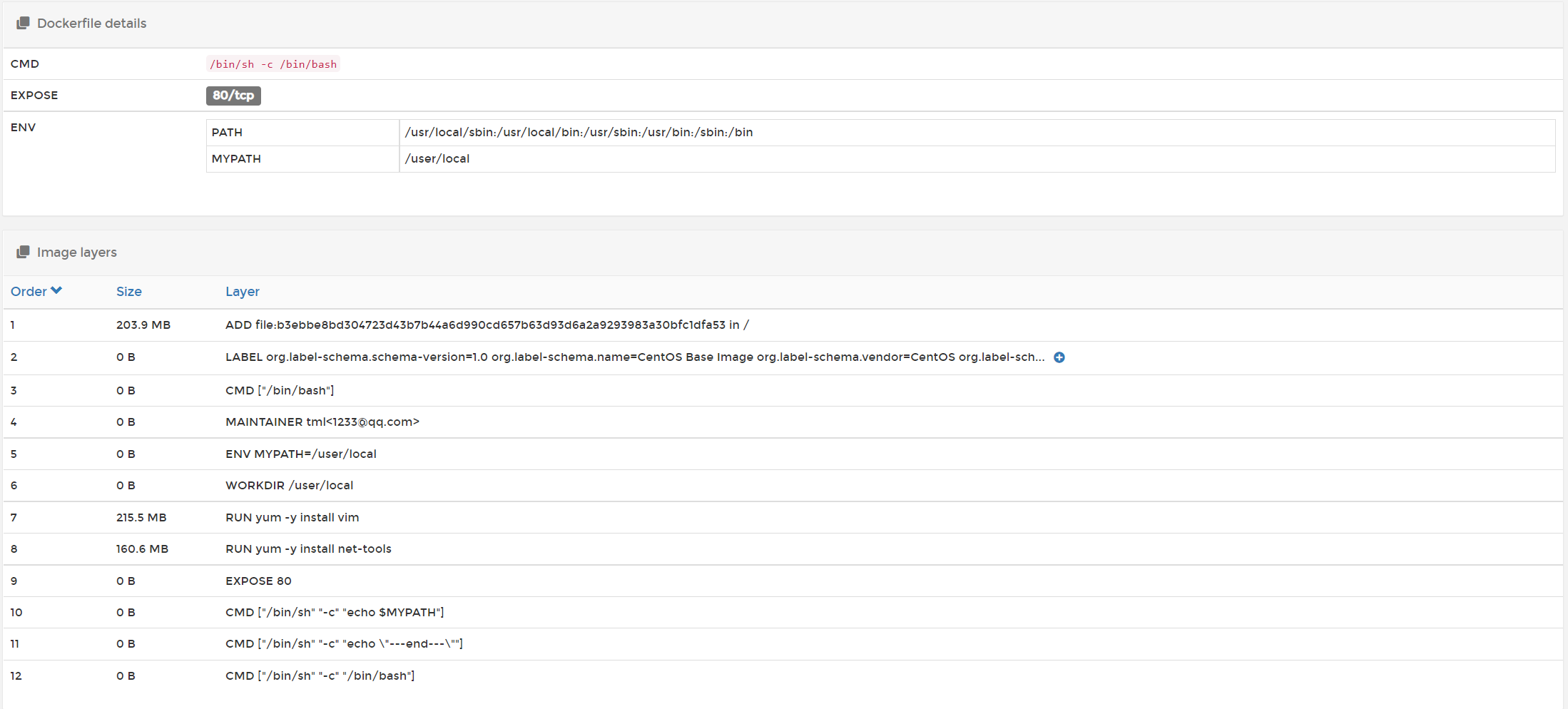Select the EXPOSE 80 layer row
1568x709 pixels.
(258, 581)
